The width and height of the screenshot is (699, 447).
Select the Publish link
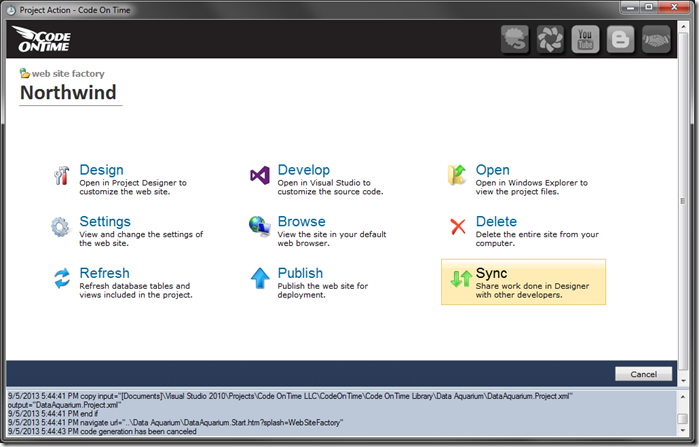point(300,273)
